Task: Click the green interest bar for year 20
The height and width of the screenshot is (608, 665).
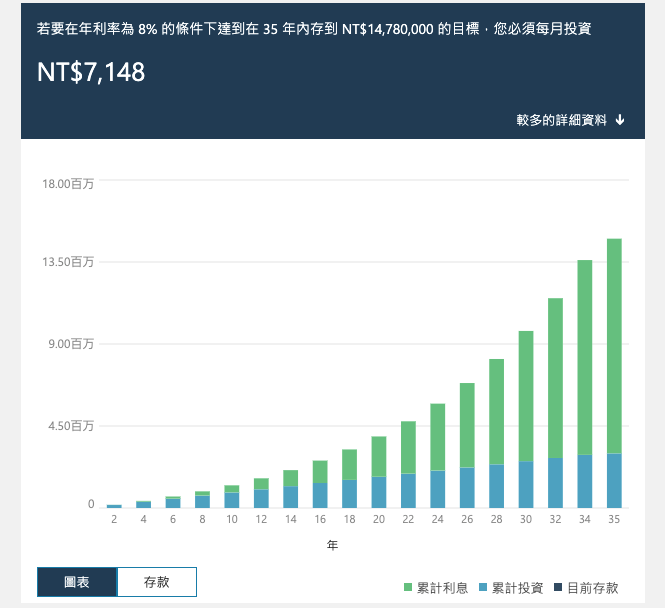Action: 379,457
